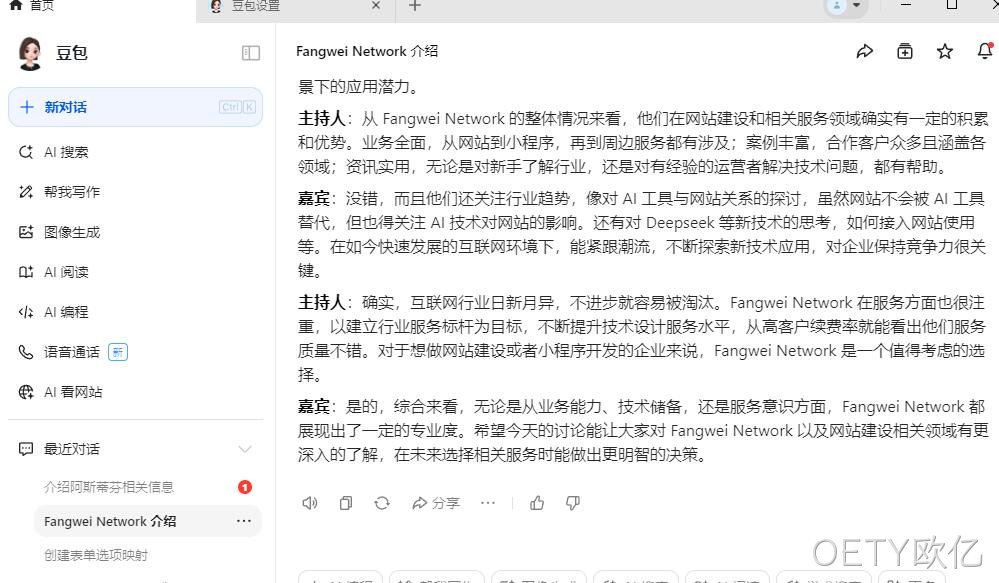
Task: Like the response with thumbs up
Action: (x=537, y=503)
